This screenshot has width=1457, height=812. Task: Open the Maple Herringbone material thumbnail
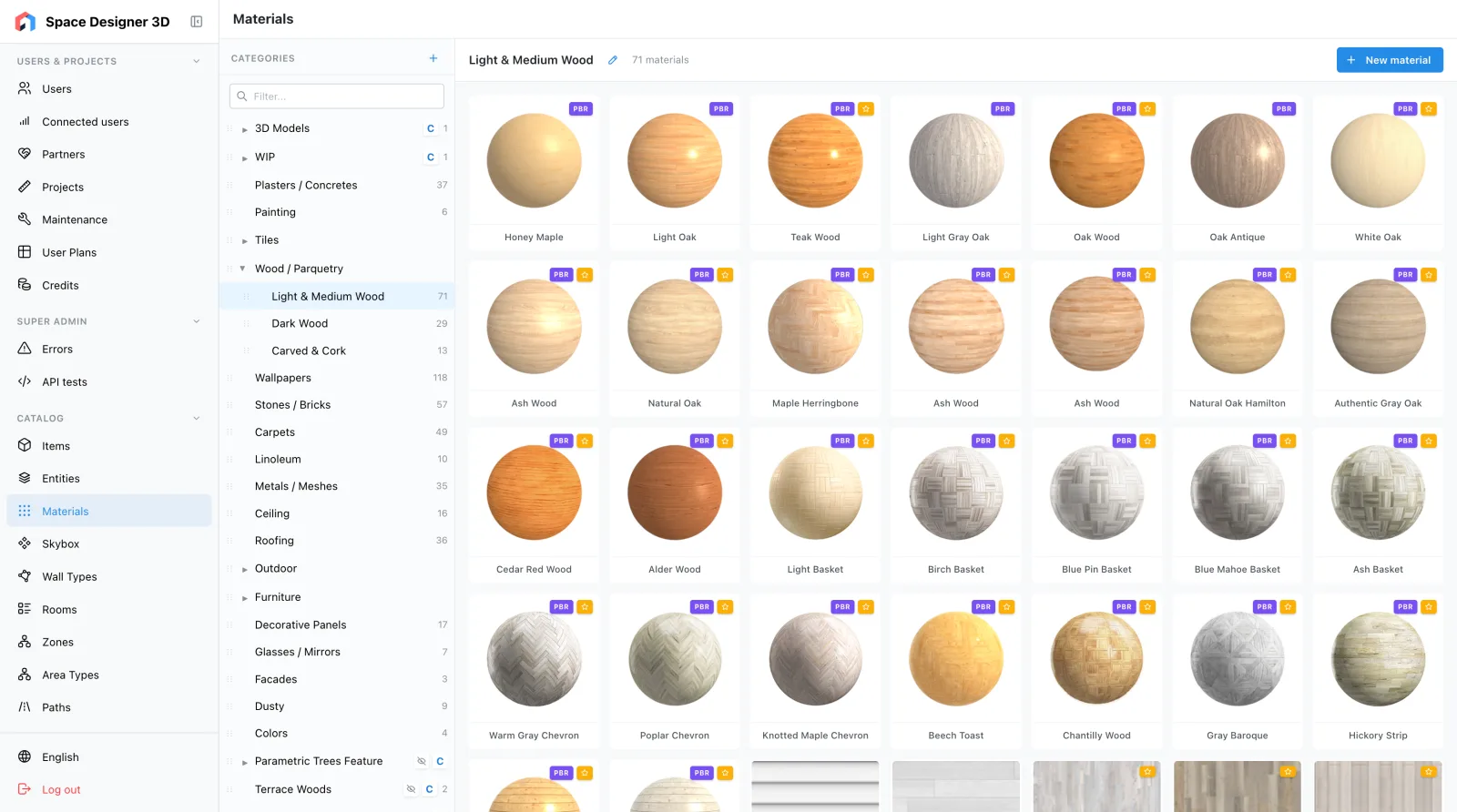(815, 327)
